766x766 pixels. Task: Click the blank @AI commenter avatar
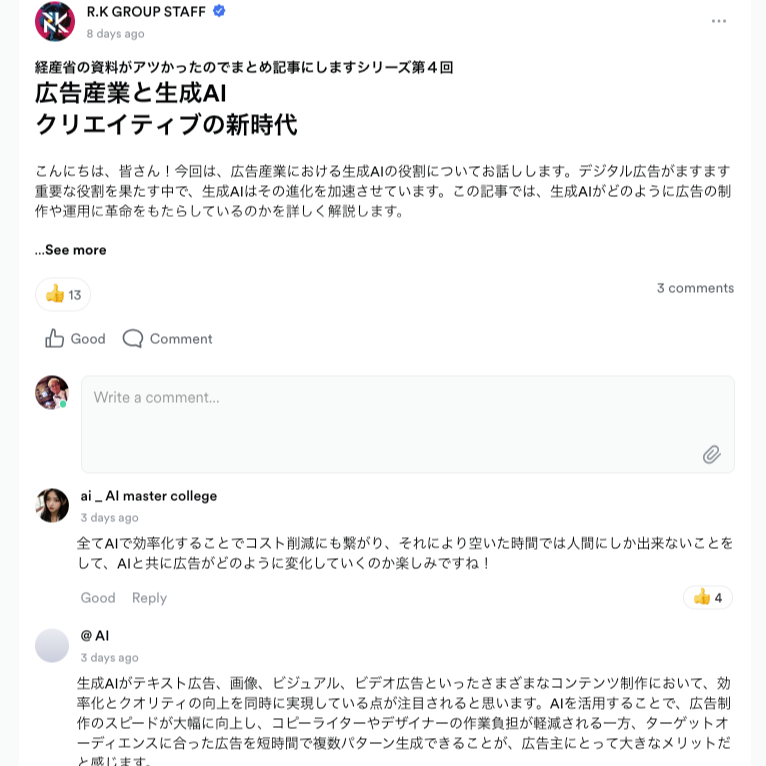52,645
